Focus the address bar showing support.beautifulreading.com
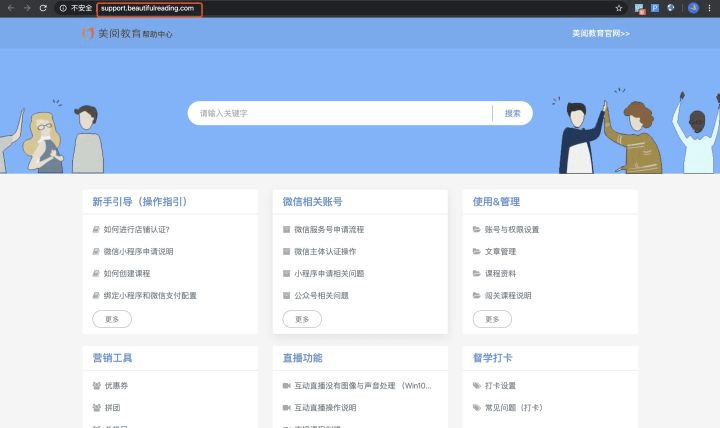Image resolution: width=720 pixels, height=428 pixels. pos(149,9)
